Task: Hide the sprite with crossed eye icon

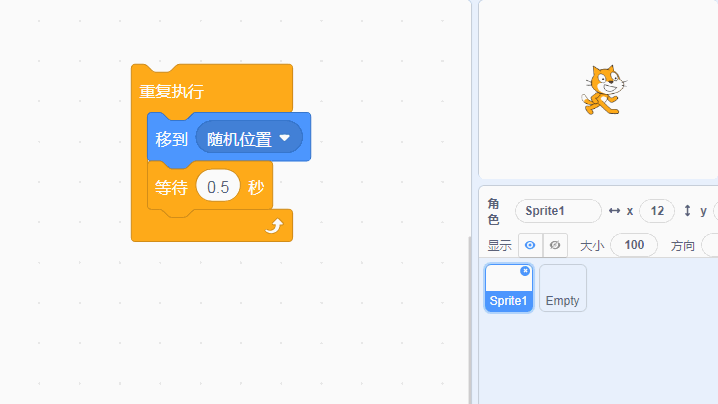Action: (x=555, y=246)
